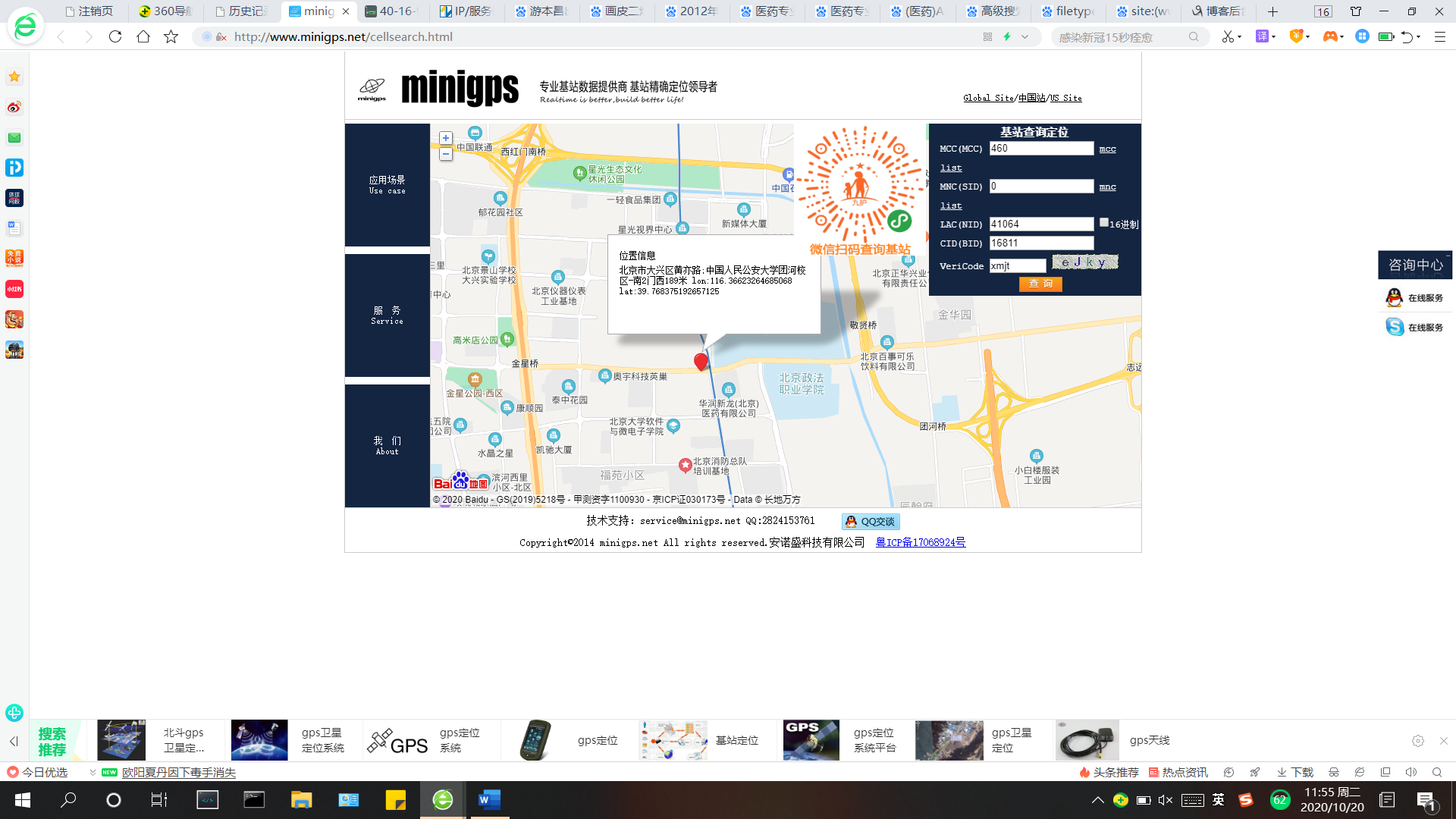Bookmark the page with star icon
The image size is (1456, 819).
click(x=171, y=36)
